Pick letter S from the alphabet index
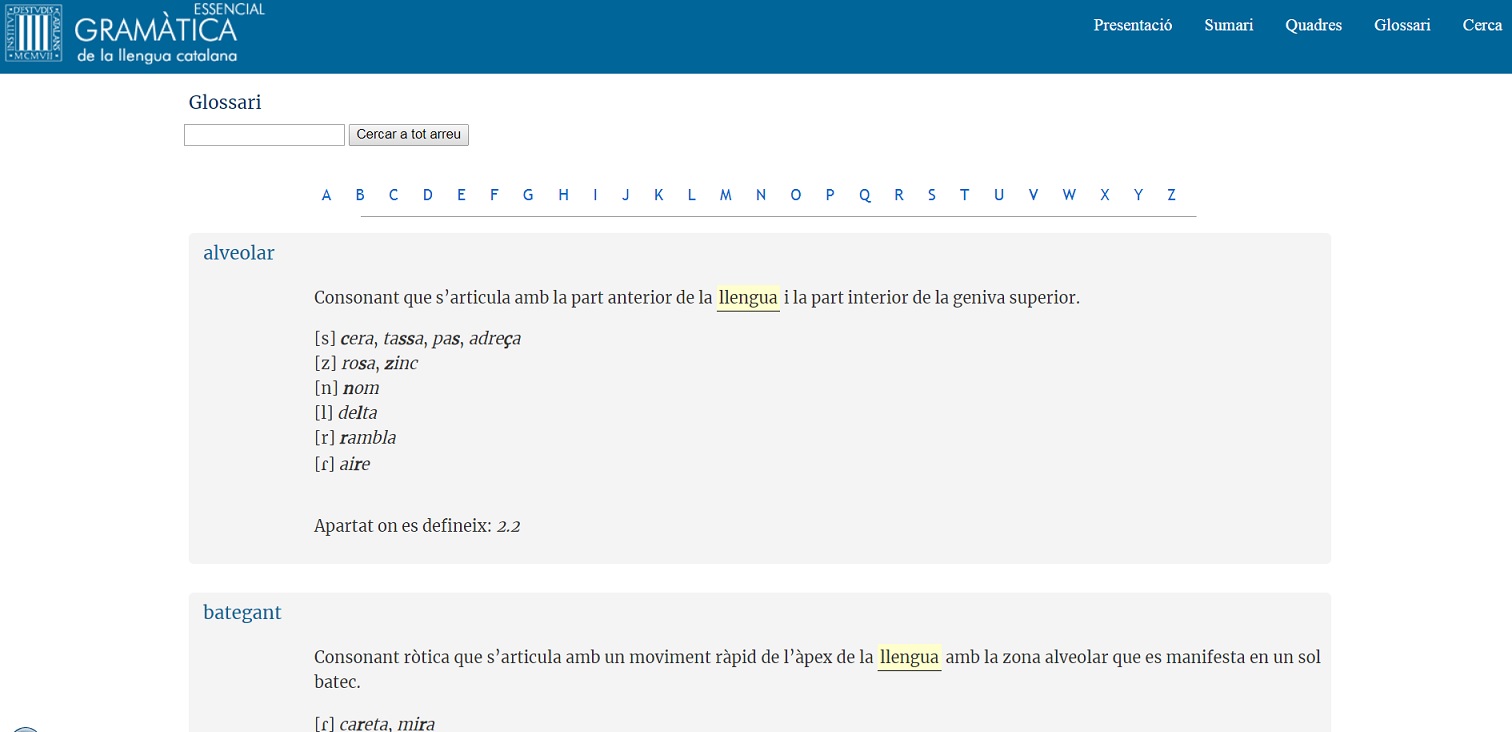The width and height of the screenshot is (1512, 732). [931, 195]
